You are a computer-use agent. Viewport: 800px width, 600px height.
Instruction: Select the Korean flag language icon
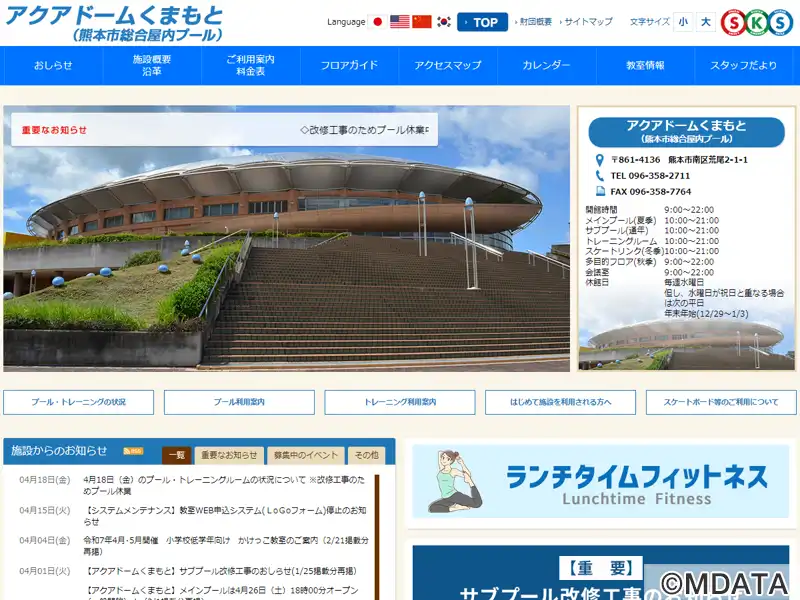444,22
